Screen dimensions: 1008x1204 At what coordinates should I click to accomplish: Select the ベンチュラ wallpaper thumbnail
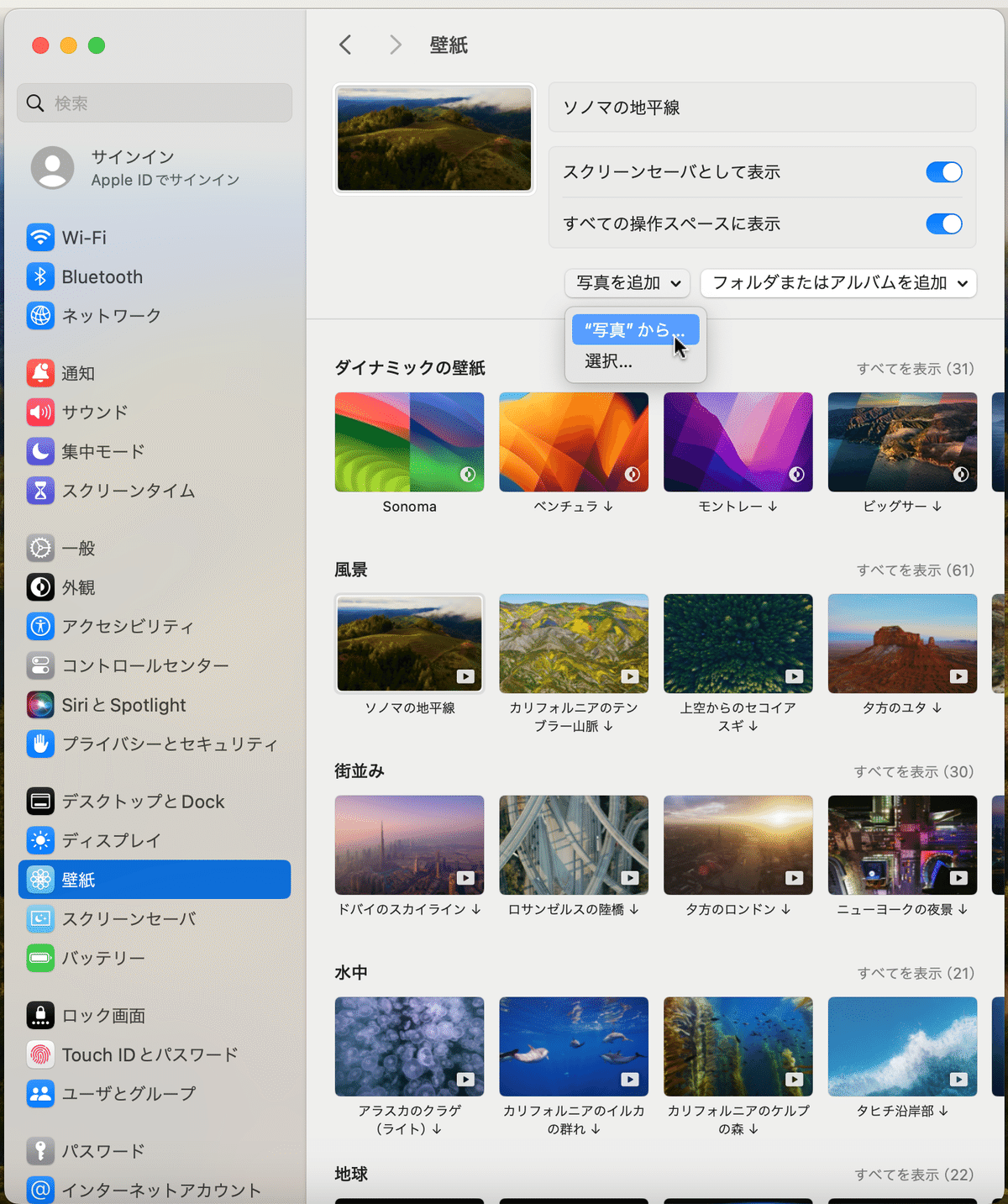click(x=574, y=442)
